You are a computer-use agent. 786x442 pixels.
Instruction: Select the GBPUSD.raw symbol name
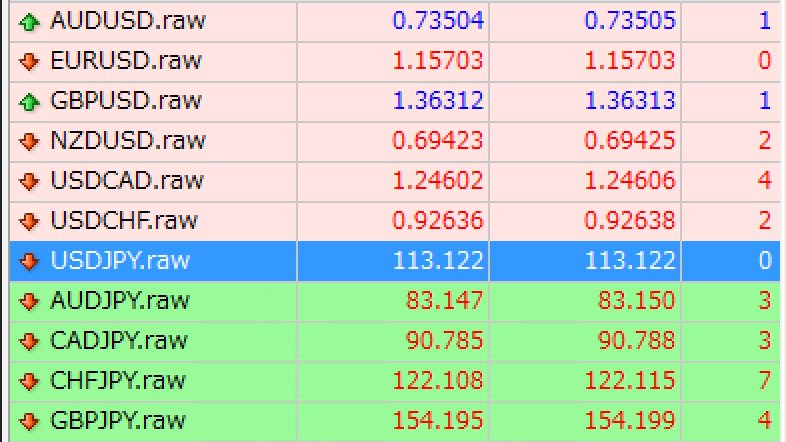coord(126,101)
